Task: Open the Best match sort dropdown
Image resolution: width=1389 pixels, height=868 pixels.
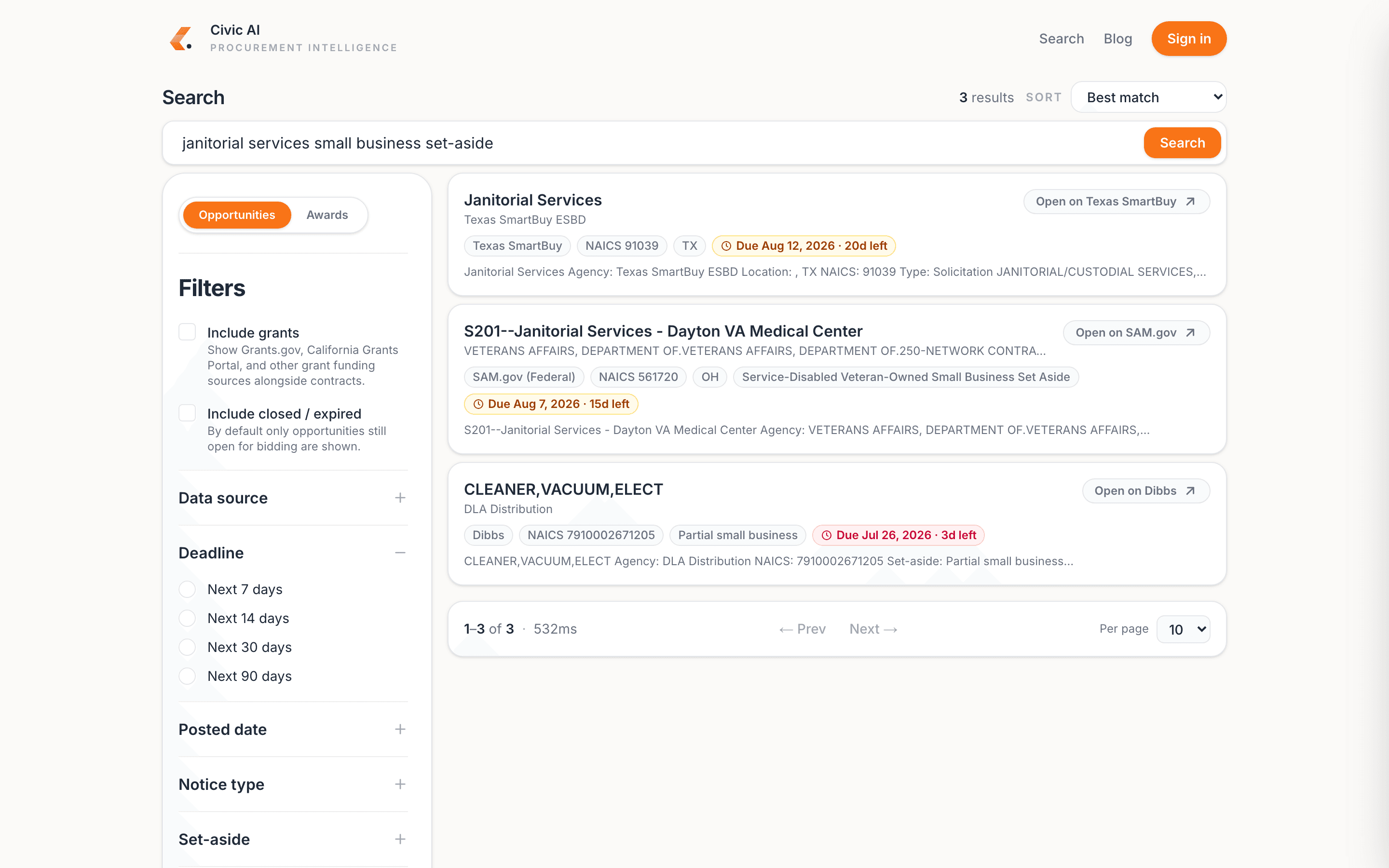Action: [1148, 97]
